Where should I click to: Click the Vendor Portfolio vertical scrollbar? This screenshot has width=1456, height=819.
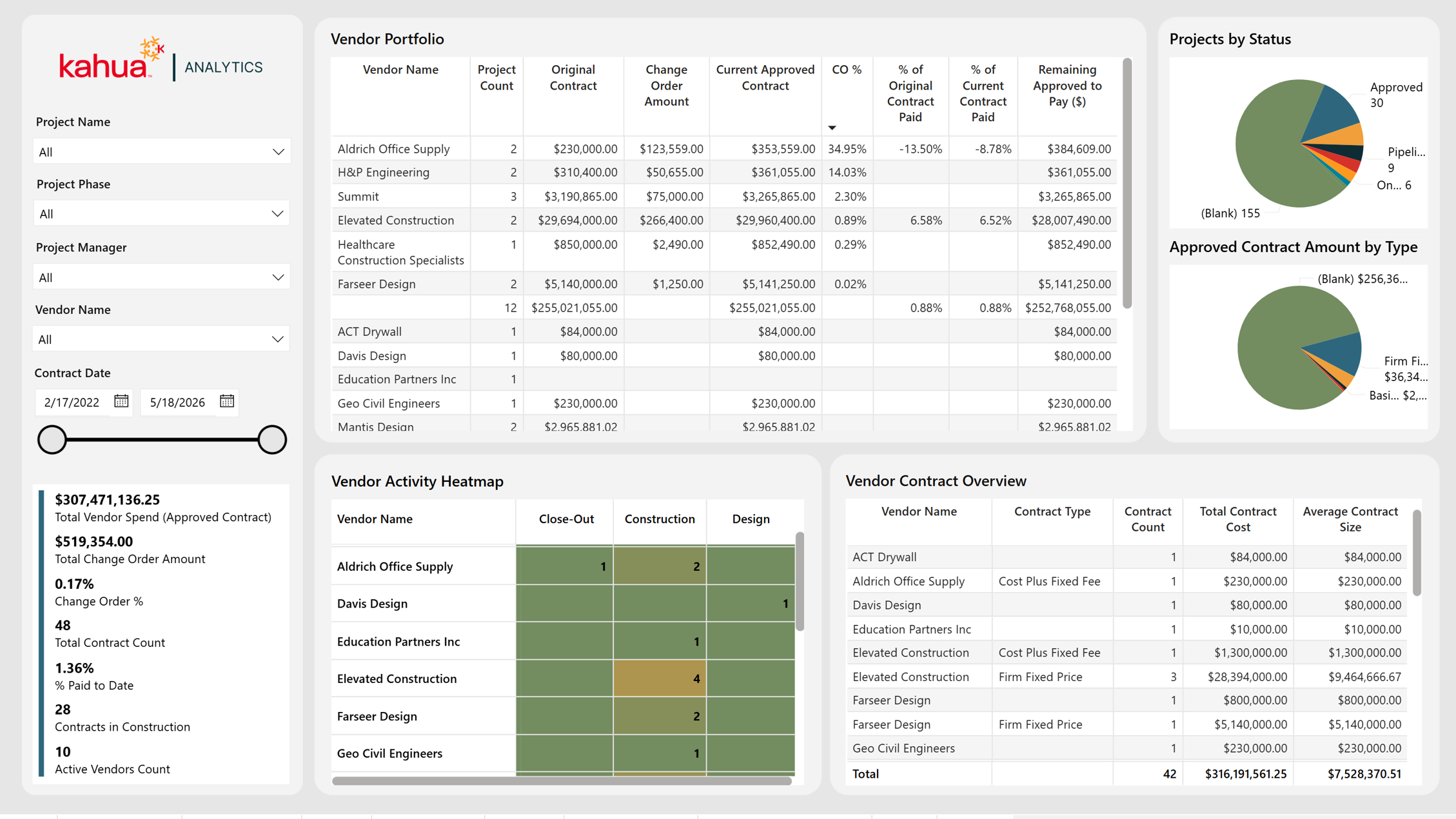[1127, 184]
